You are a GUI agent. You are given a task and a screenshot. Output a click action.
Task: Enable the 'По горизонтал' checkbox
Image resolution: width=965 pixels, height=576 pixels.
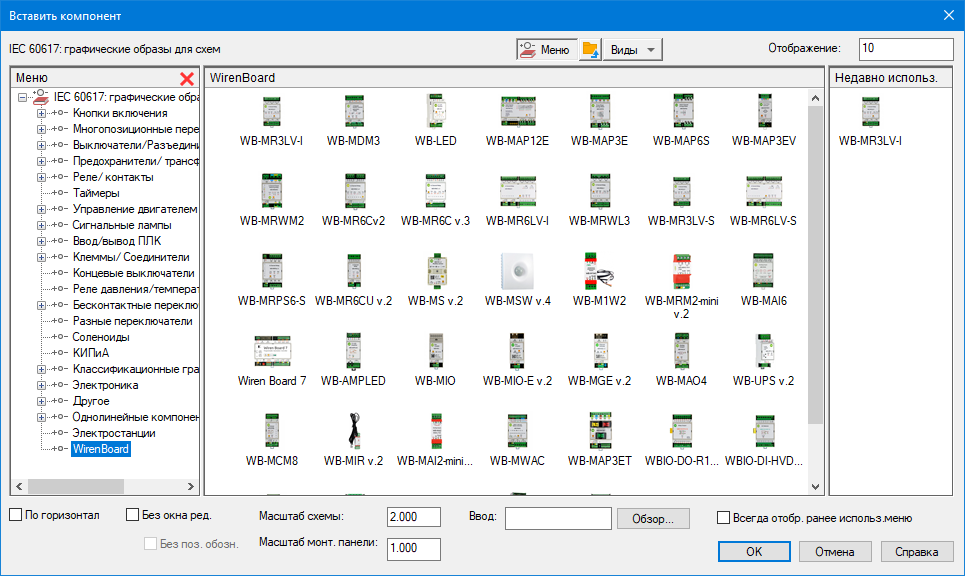[16, 516]
